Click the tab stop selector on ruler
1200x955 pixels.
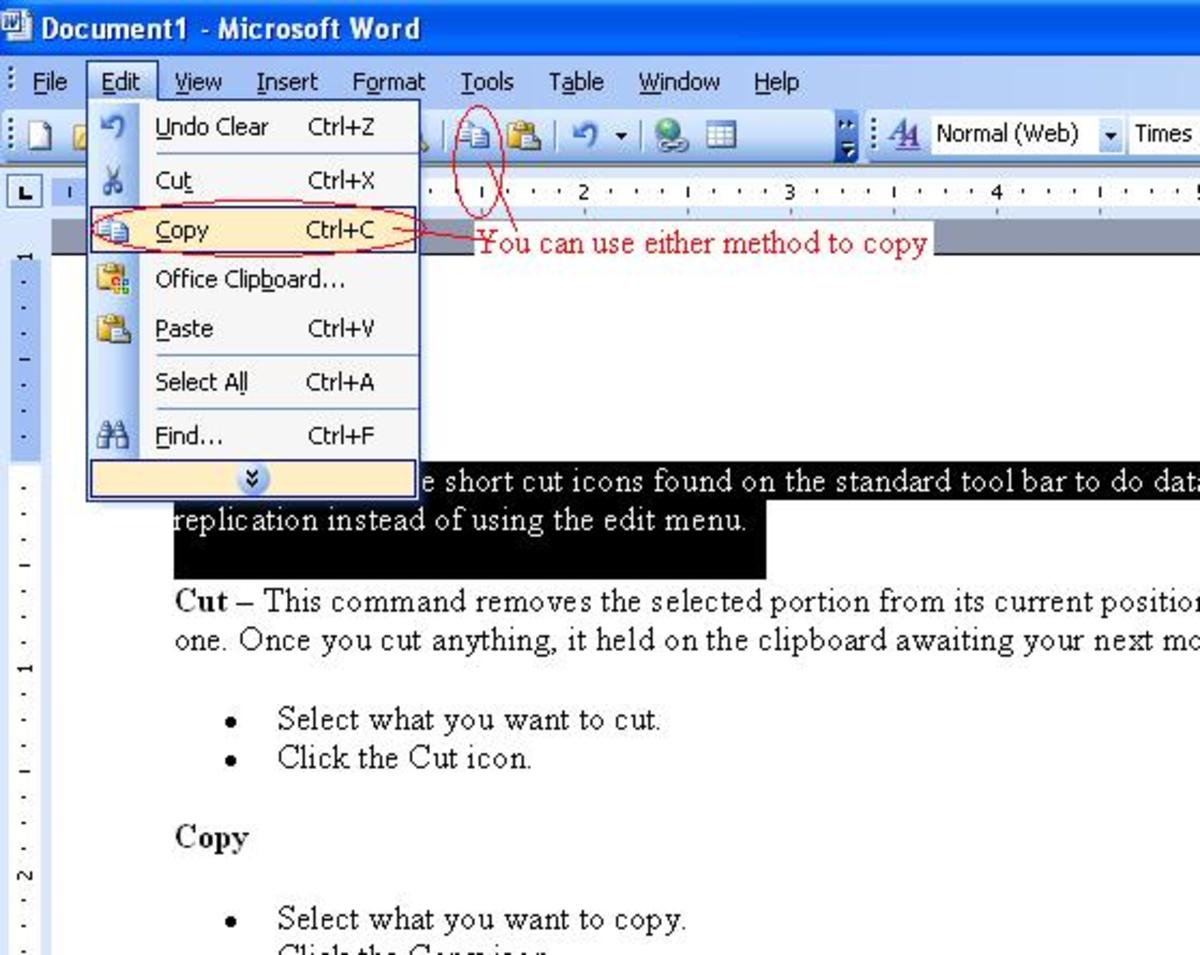24,190
